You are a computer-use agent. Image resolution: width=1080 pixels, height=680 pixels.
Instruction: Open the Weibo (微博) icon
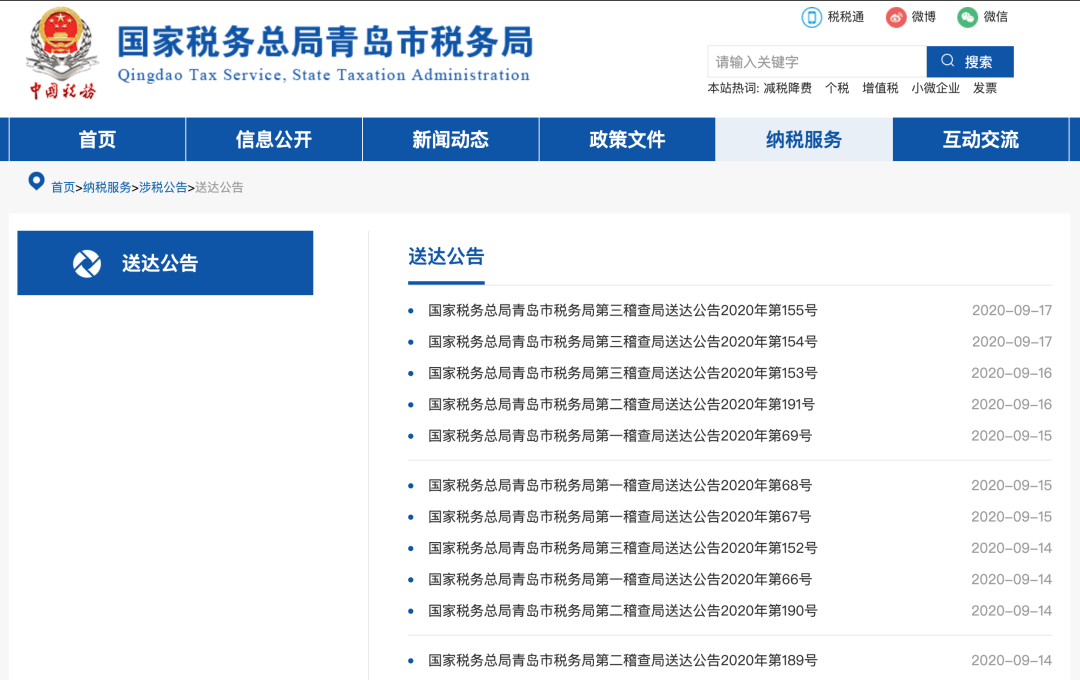tap(895, 17)
